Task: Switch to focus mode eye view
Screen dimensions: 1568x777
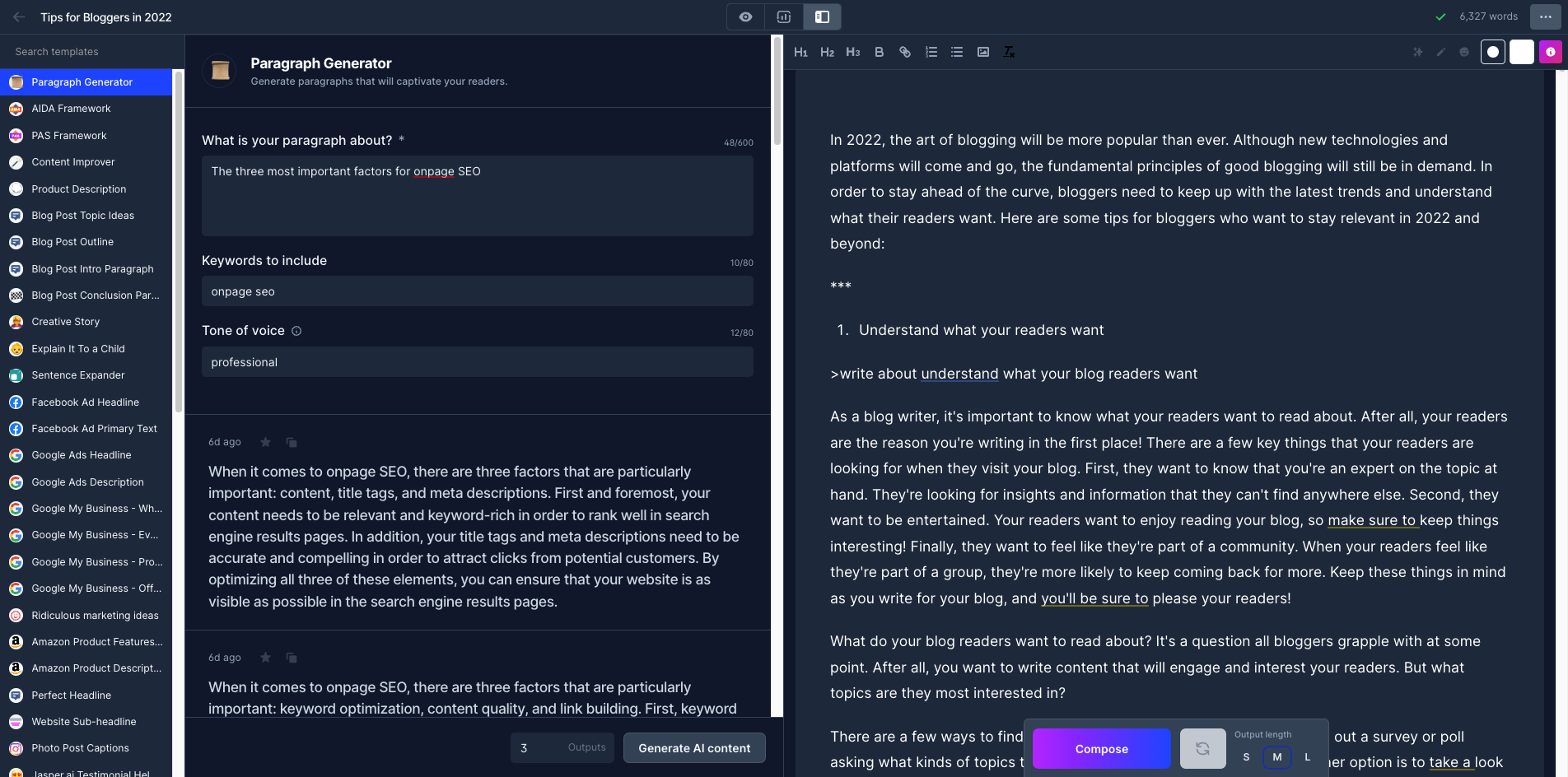Action: [x=745, y=16]
